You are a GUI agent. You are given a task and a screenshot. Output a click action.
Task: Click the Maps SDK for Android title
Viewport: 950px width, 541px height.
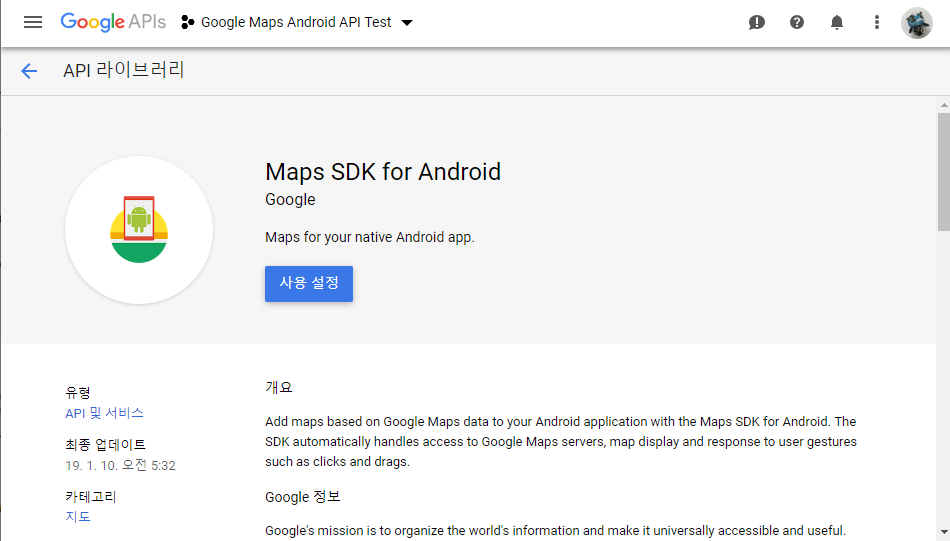coord(383,172)
